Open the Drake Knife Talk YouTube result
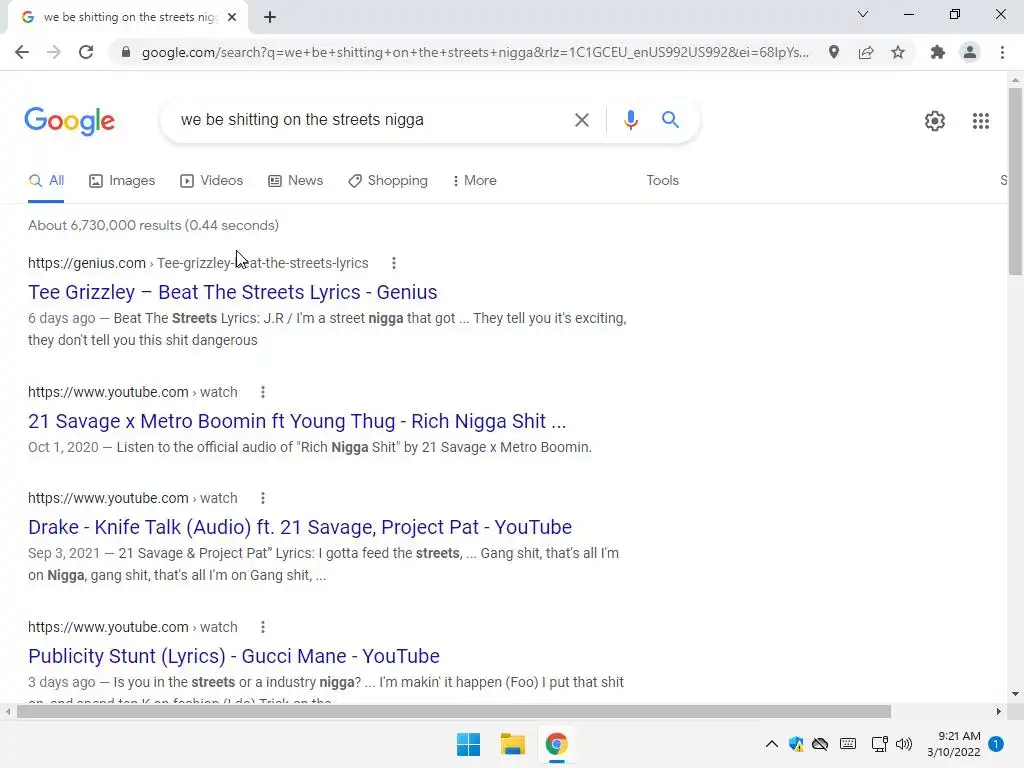This screenshot has height=768, width=1024. point(300,527)
